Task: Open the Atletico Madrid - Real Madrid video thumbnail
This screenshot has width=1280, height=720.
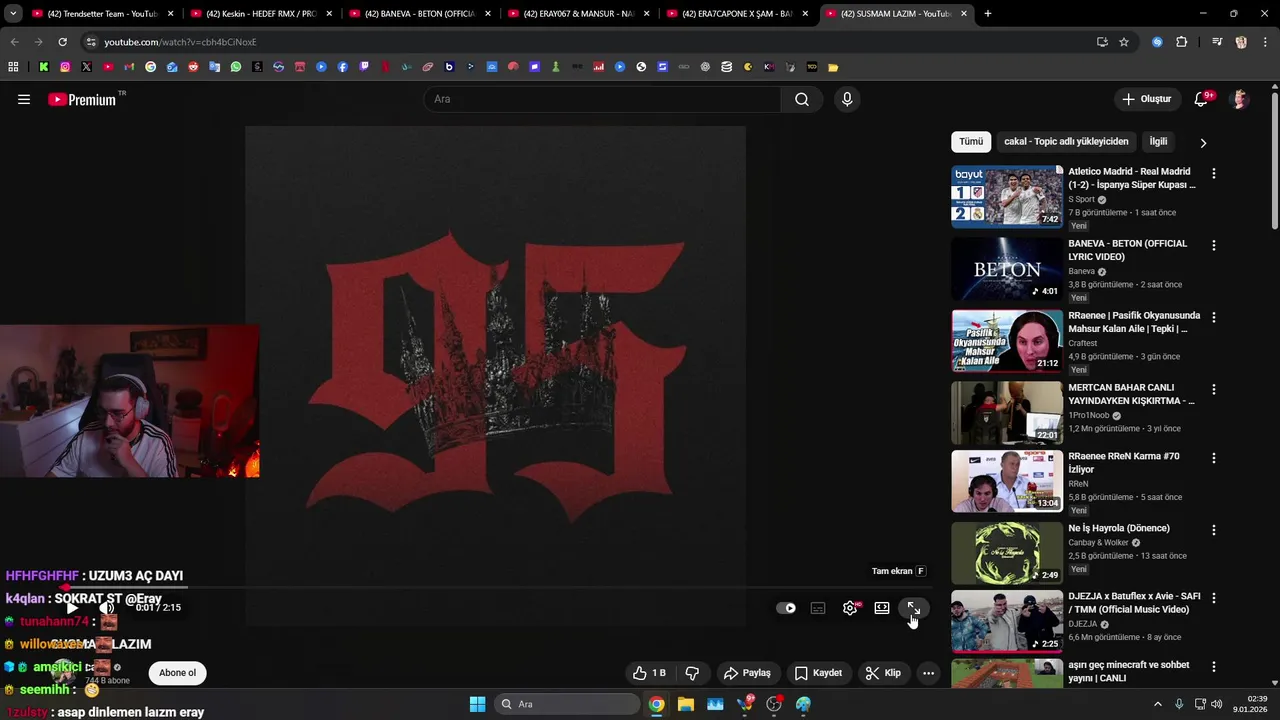Action: tap(1007, 197)
